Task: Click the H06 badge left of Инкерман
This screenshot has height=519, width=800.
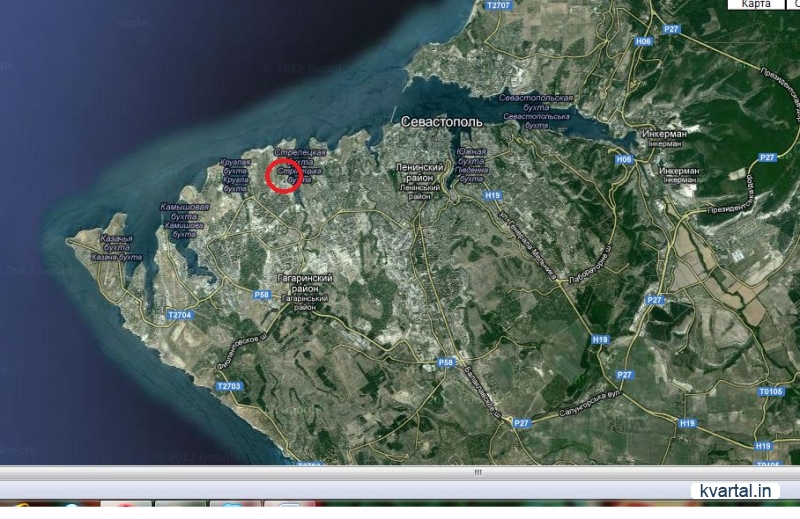Action: pos(625,160)
